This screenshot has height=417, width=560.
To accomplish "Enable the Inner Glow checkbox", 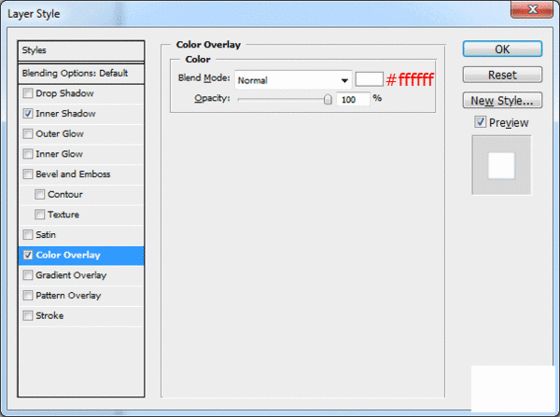I will [28, 154].
